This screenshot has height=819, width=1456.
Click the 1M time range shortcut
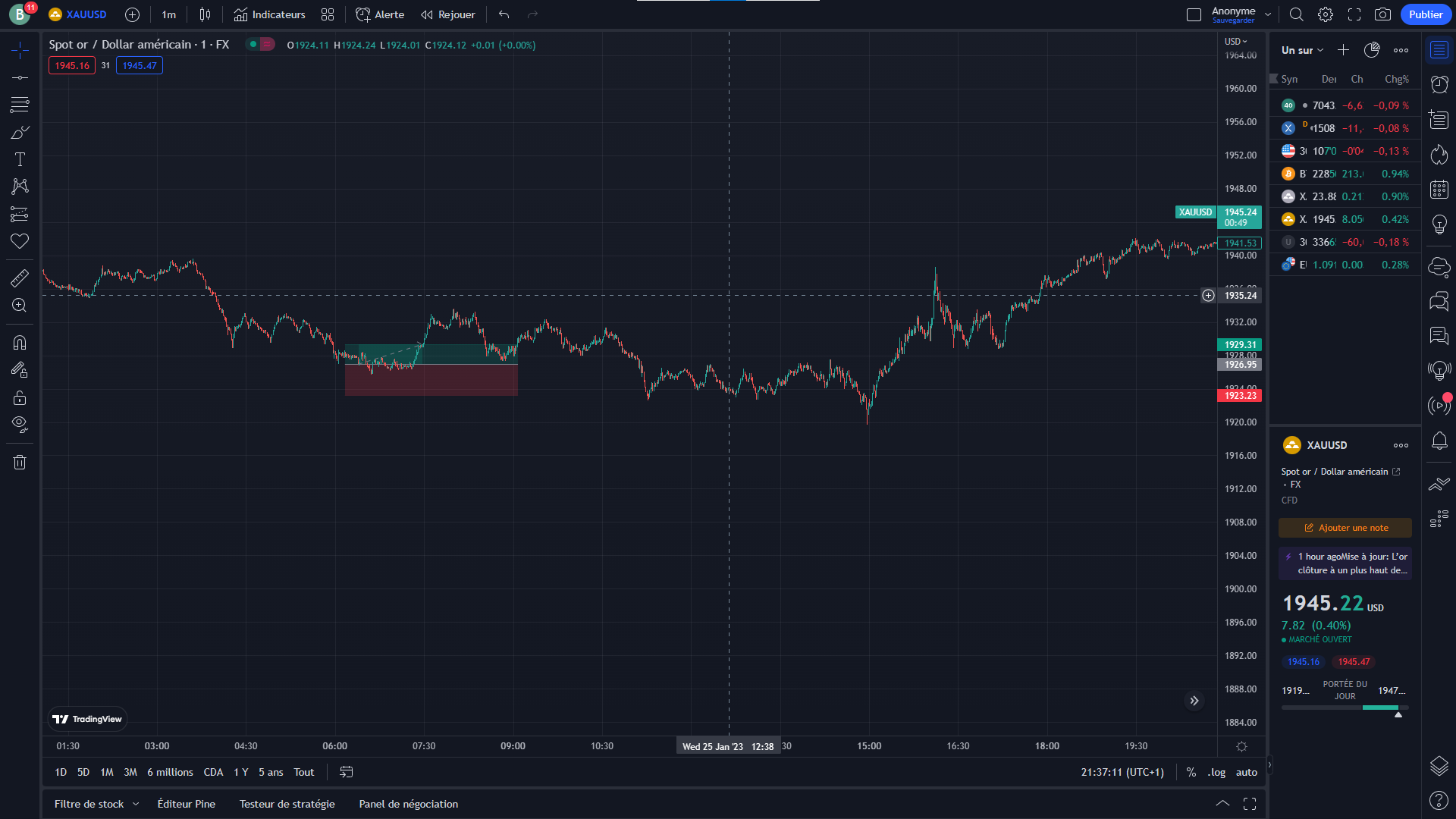[107, 772]
